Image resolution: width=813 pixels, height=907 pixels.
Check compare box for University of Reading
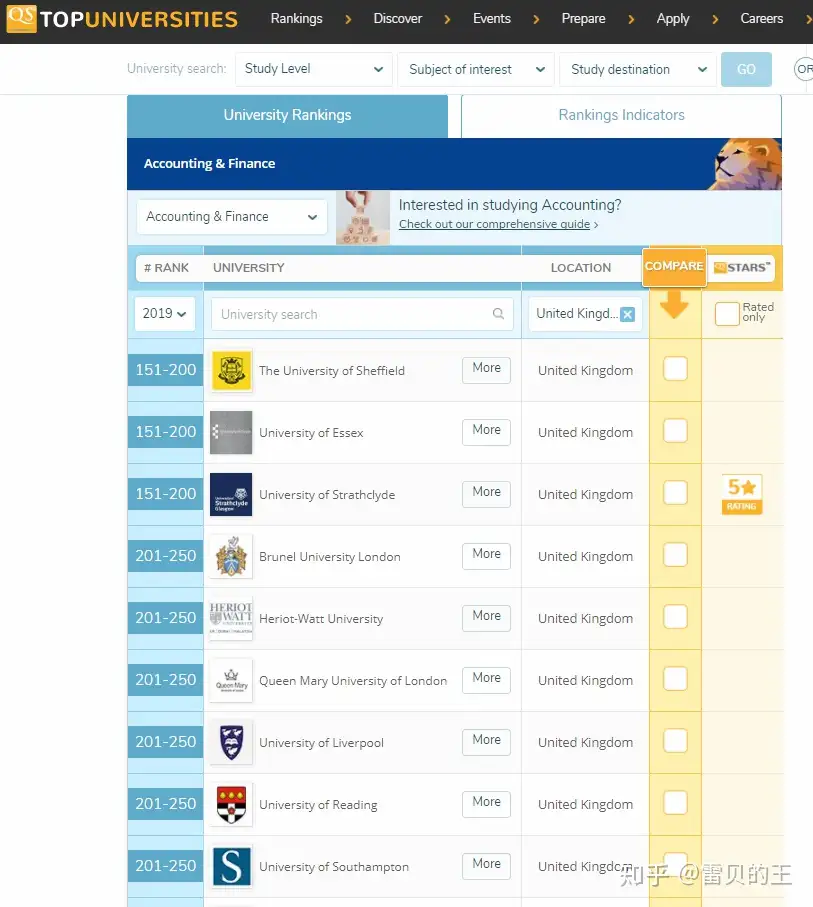coord(675,802)
